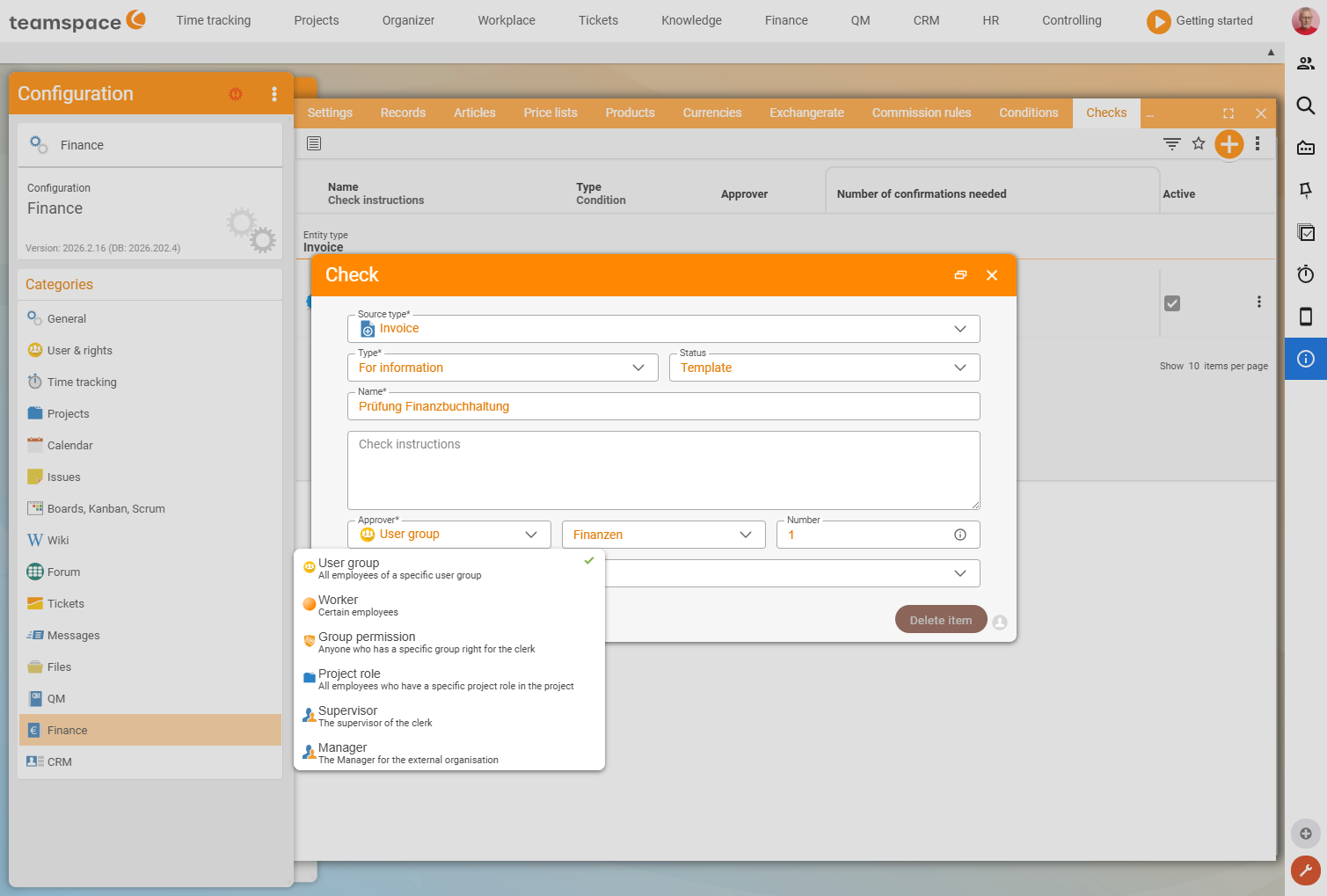This screenshot has height=896, width=1327.
Task: Open the inbox icon in right sidebar
Action: coord(1306,148)
